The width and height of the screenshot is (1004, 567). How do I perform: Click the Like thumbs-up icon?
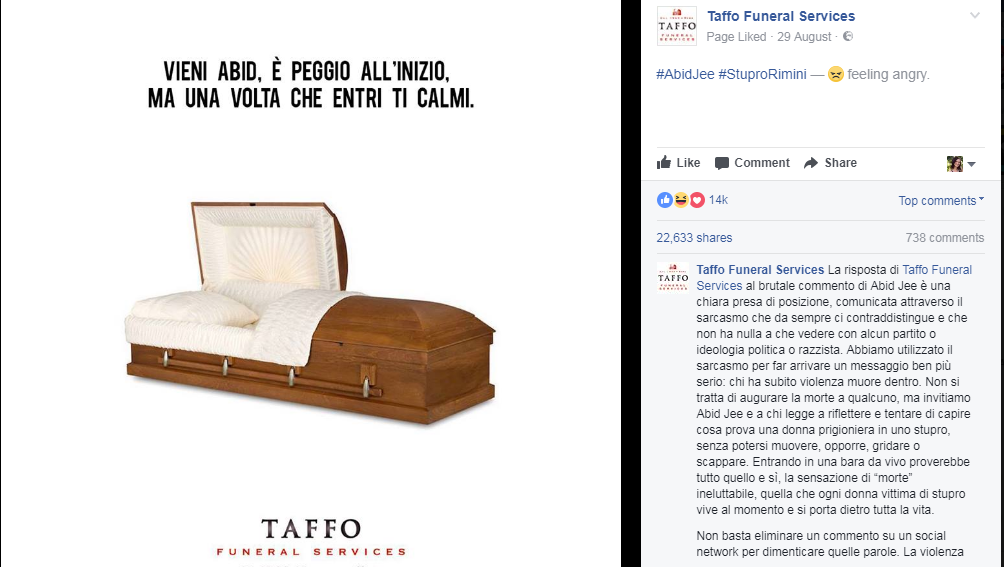click(664, 163)
